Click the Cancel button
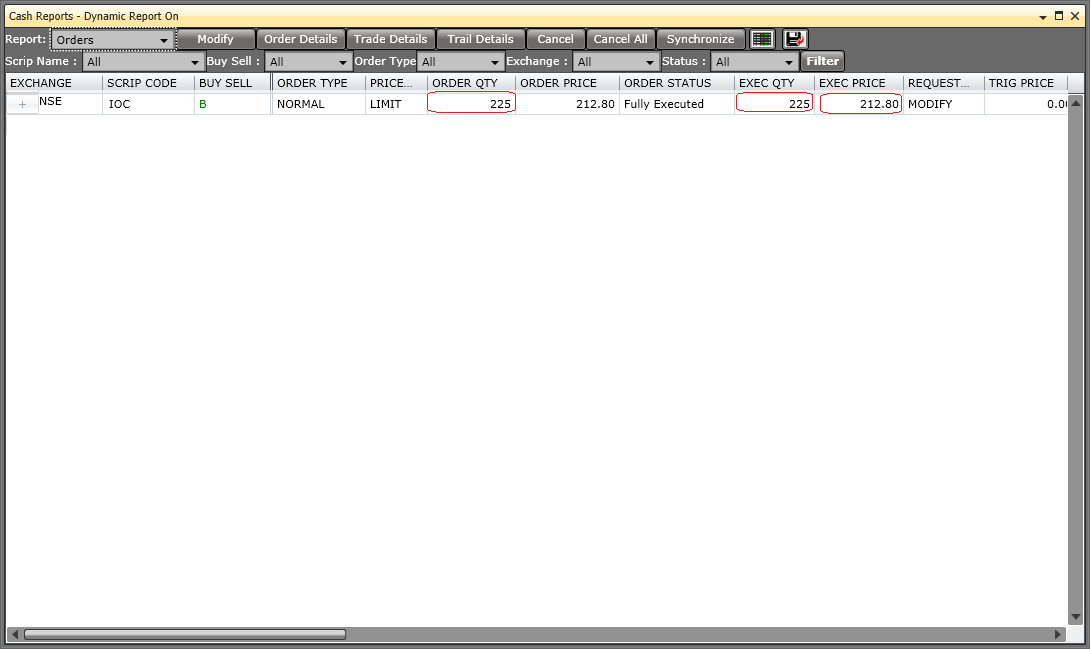This screenshot has height=649, width=1090. click(555, 39)
